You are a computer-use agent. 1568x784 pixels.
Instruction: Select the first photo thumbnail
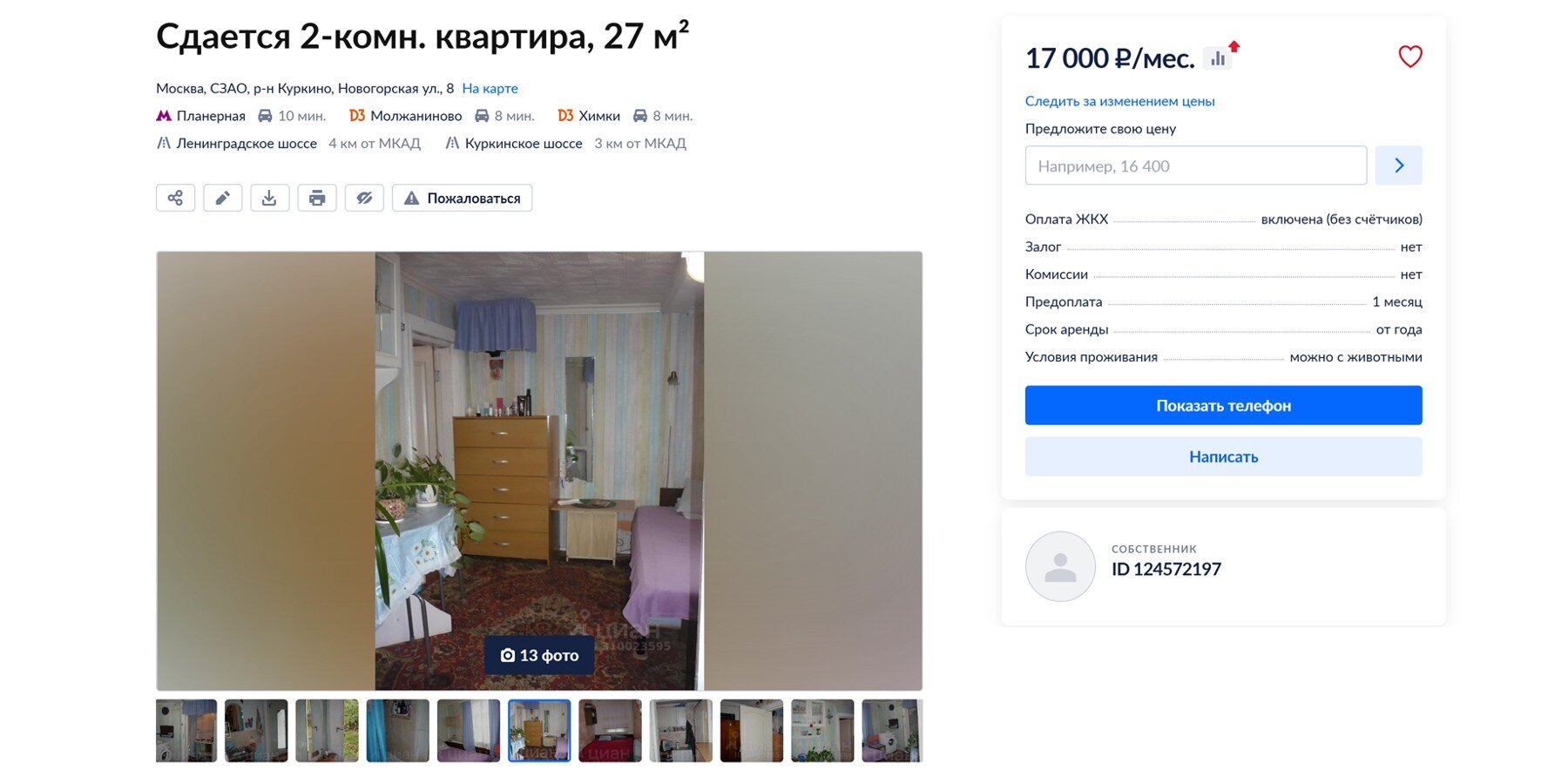pyautogui.click(x=186, y=731)
